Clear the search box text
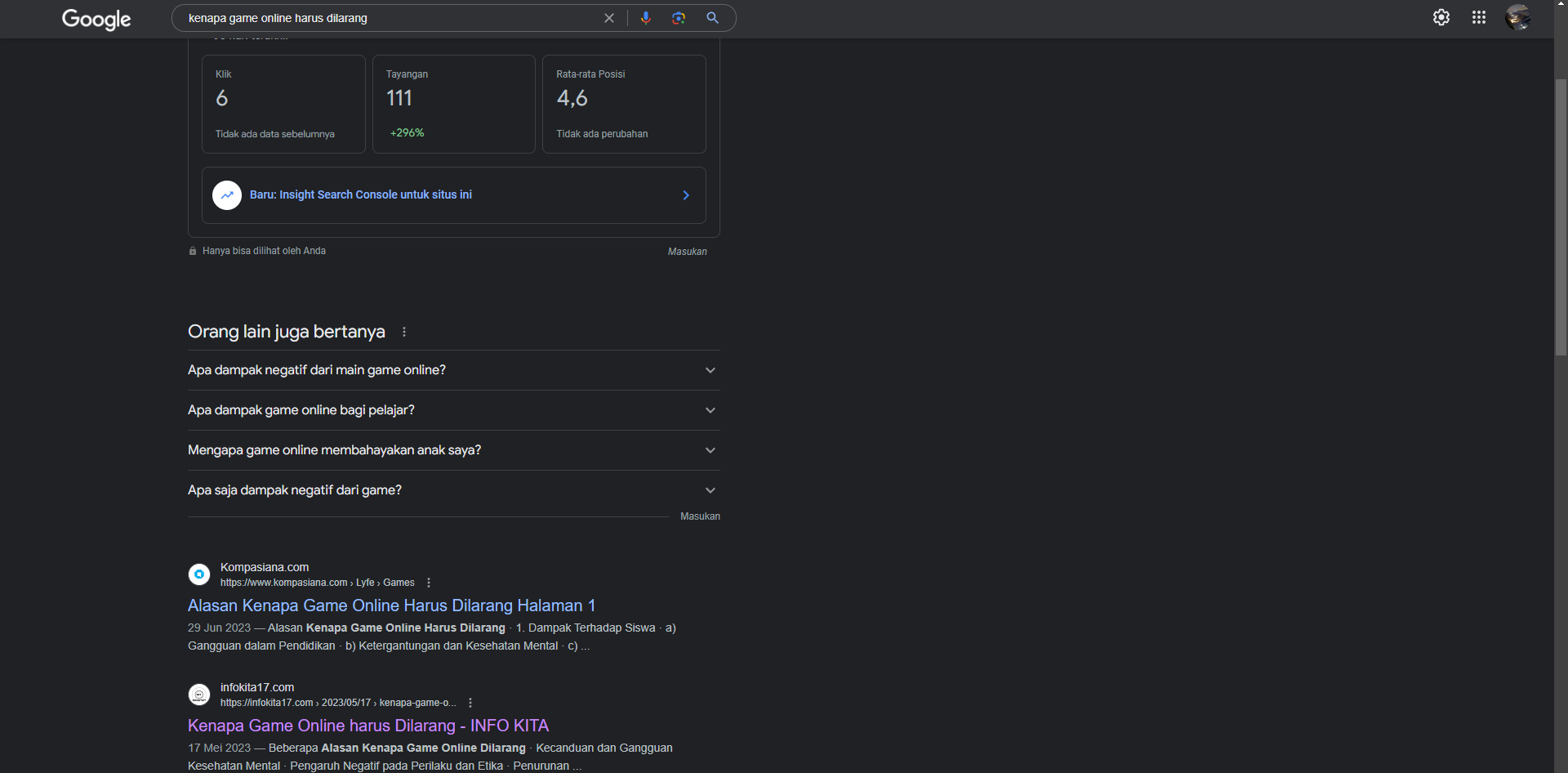Viewport: 1568px width, 773px height. [x=608, y=18]
